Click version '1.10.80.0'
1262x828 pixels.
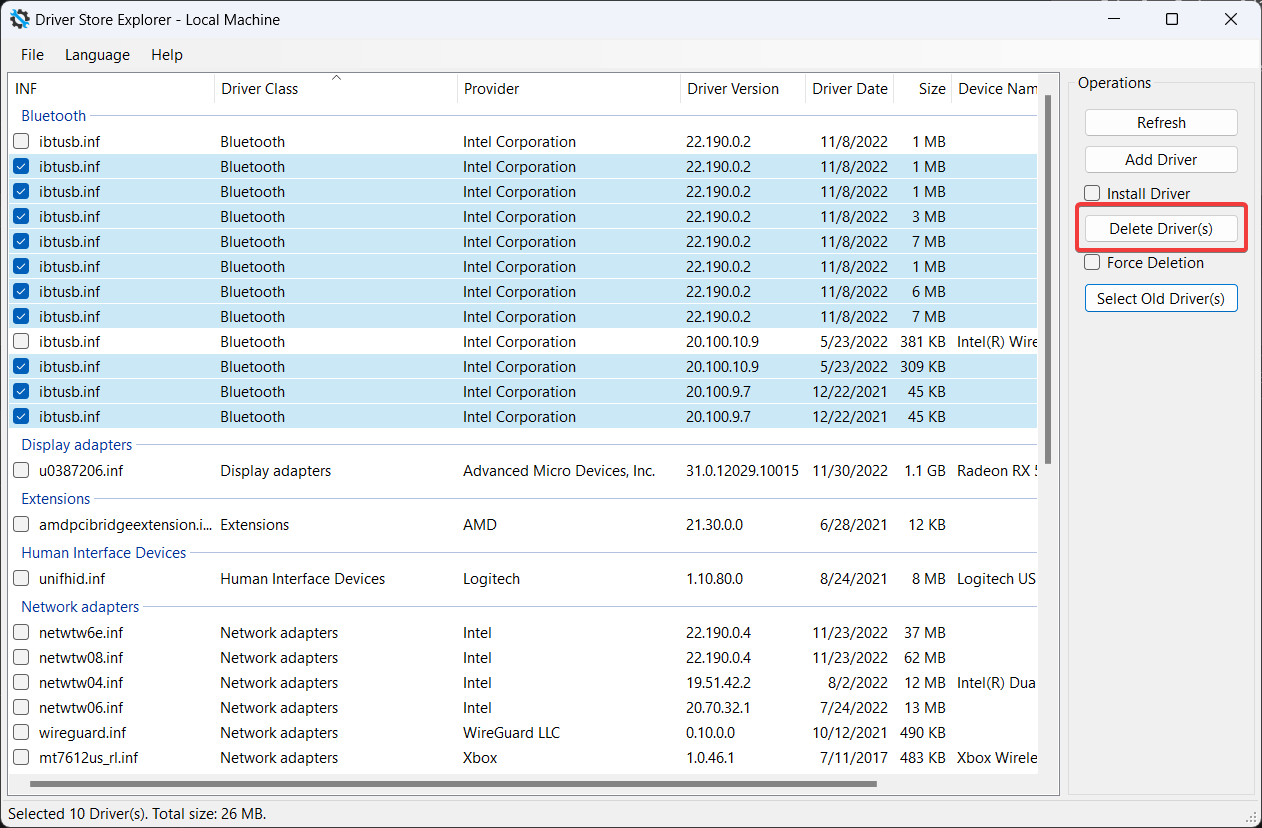(x=717, y=579)
